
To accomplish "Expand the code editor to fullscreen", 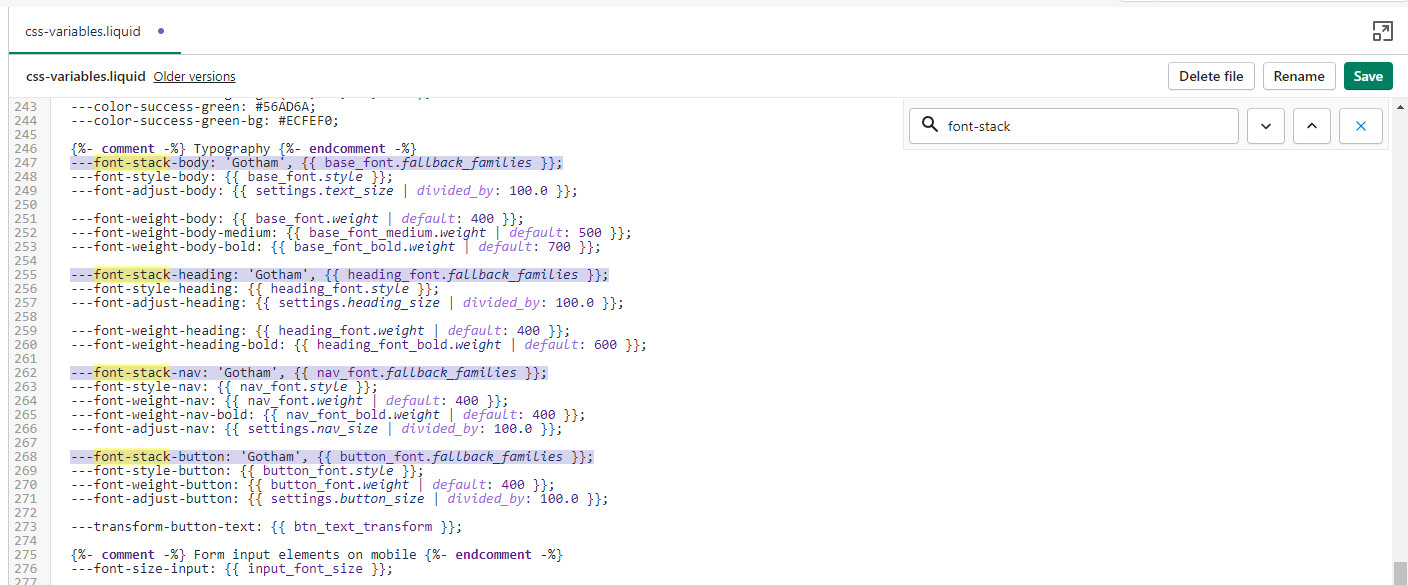I will (1382, 31).
